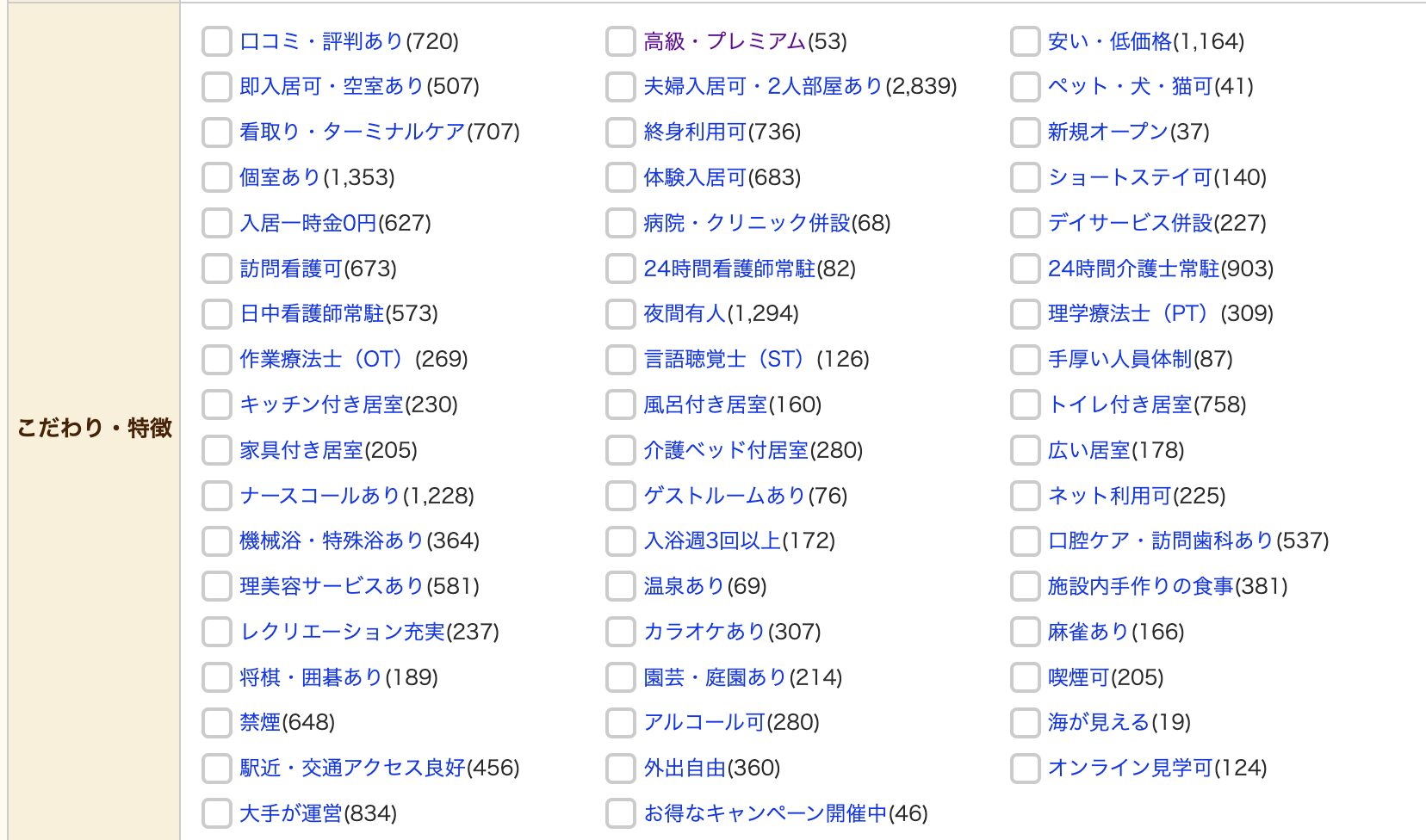Tick the 高級・プレミアム checkbox
Viewport: 1426px width, 840px height.
tap(621, 41)
